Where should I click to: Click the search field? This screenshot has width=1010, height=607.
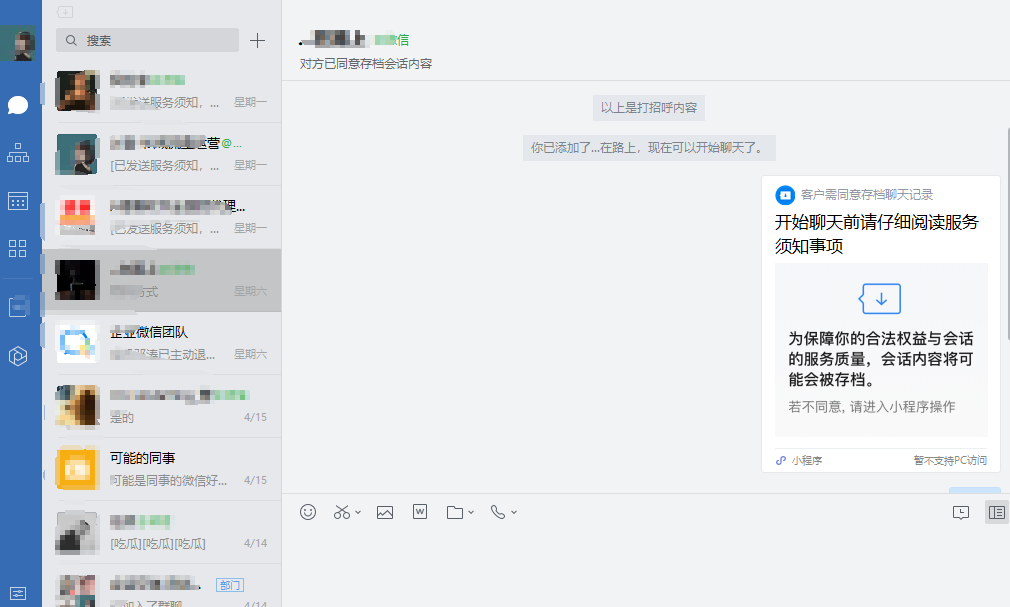tap(148, 41)
